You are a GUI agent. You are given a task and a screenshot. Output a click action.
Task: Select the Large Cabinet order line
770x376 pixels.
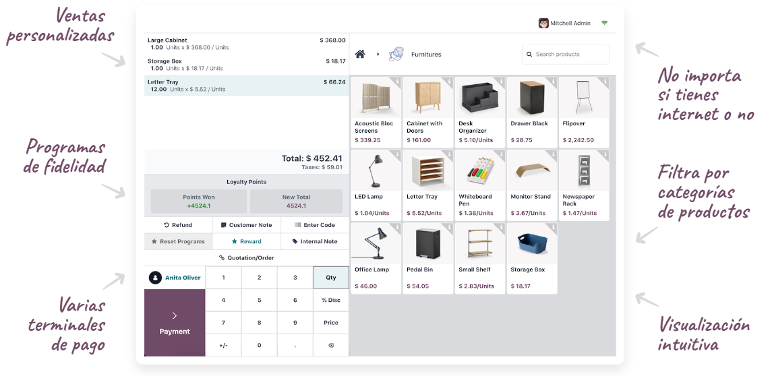click(247, 44)
